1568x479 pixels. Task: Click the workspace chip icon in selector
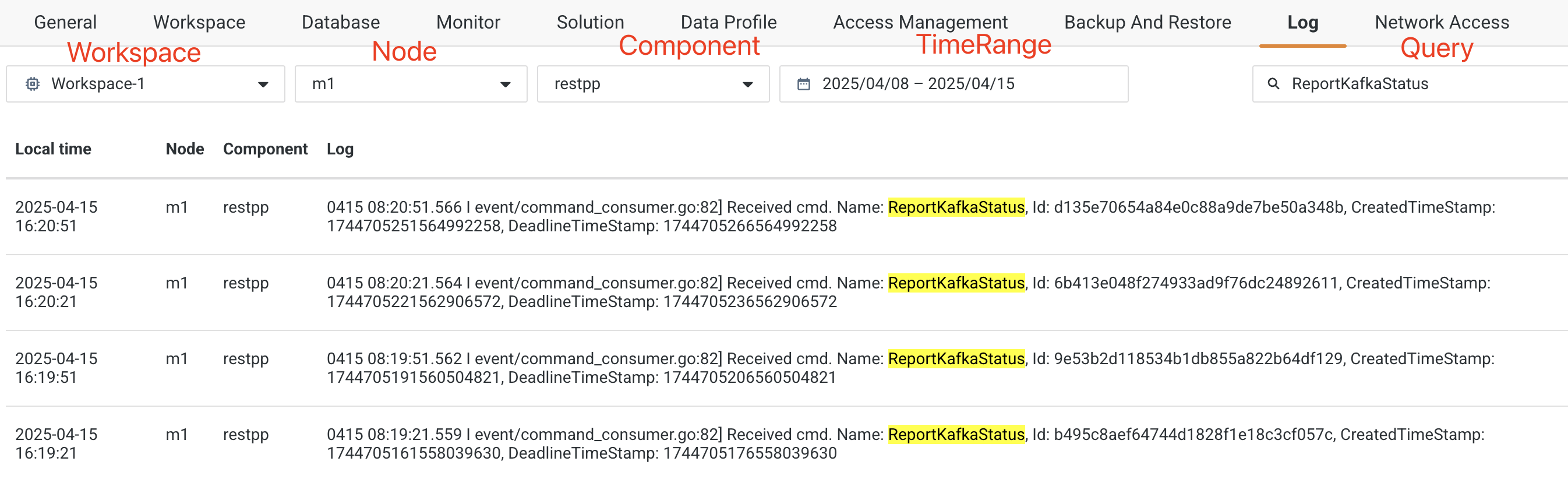pyautogui.click(x=33, y=84)
